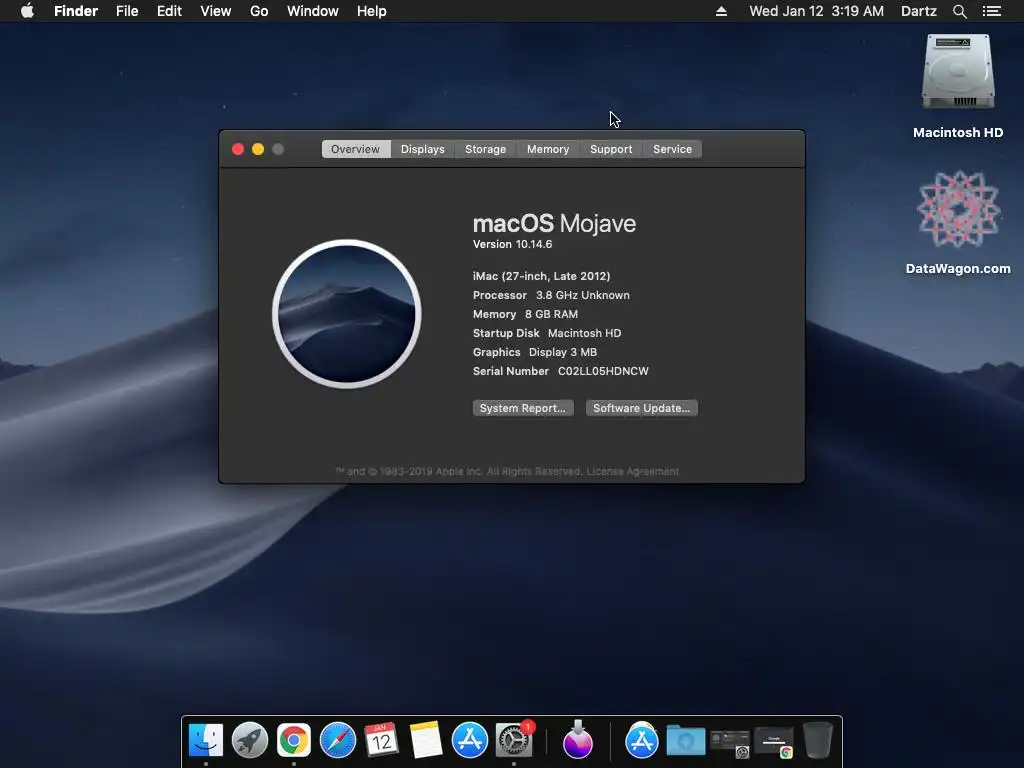Open the Edit menu
This screenshot has height=768, width=1024.
pos(169,11)
